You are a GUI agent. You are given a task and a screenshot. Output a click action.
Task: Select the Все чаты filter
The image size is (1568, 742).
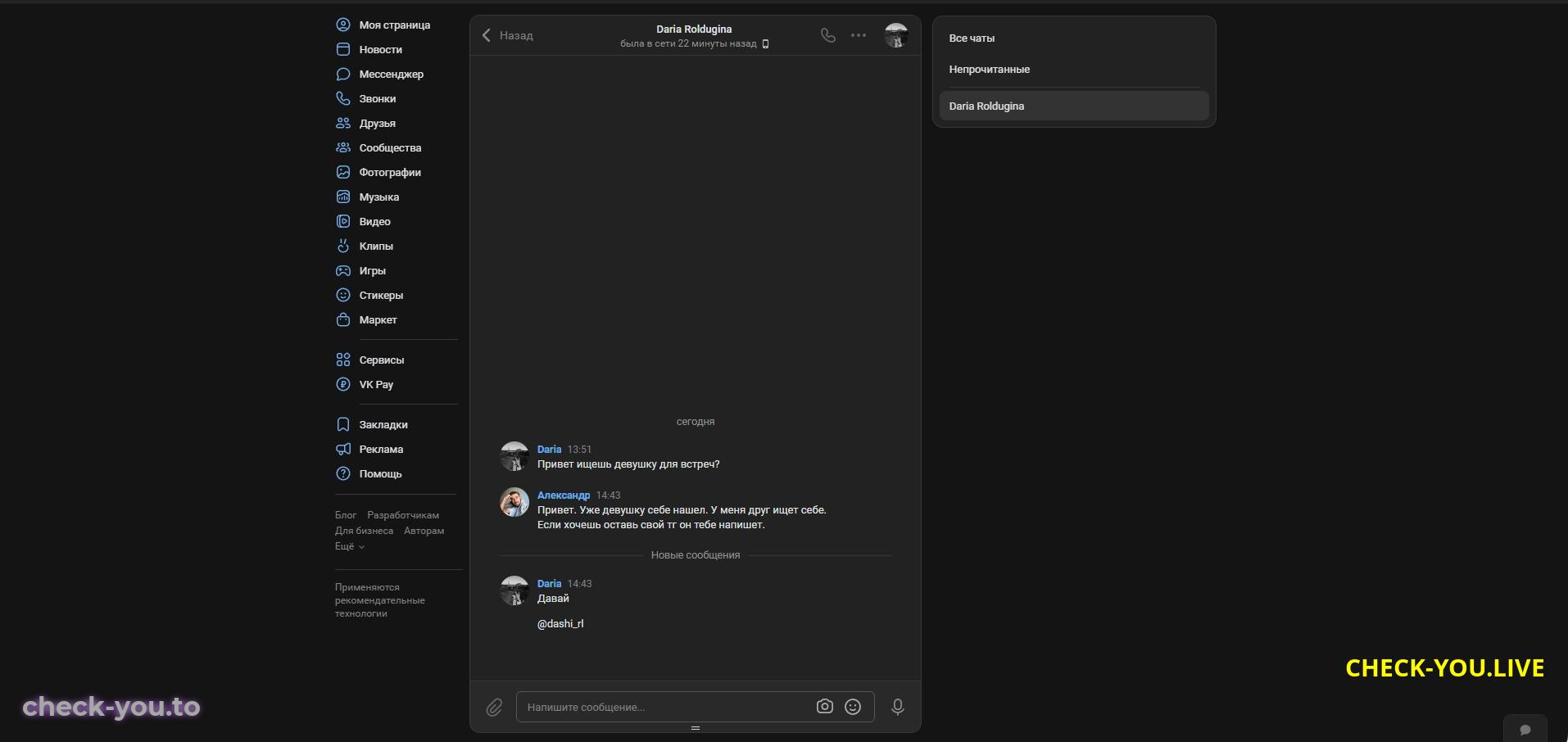point(1074,38)
